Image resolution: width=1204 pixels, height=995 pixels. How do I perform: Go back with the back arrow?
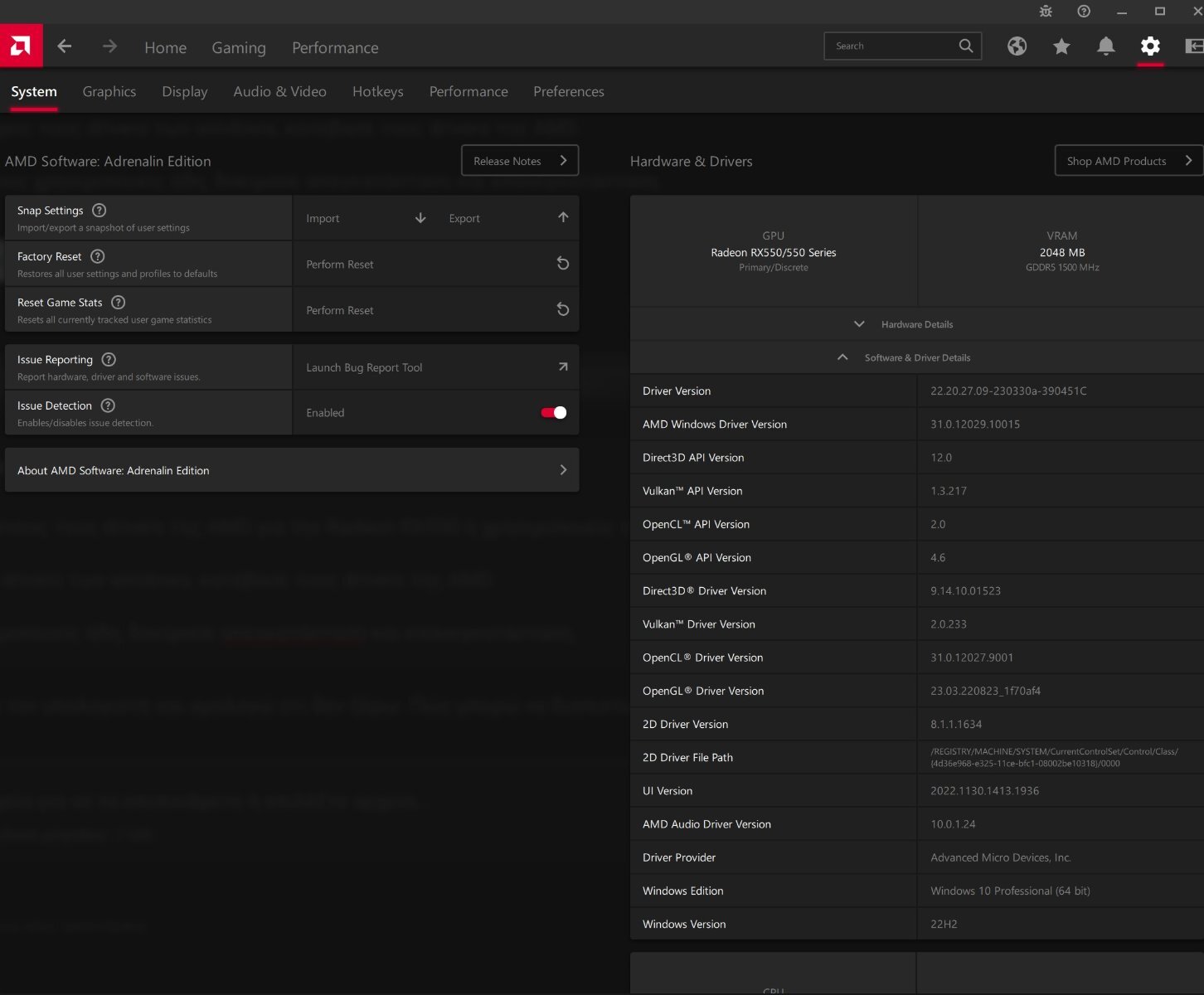pyautogui.click(x=65, y=46)
